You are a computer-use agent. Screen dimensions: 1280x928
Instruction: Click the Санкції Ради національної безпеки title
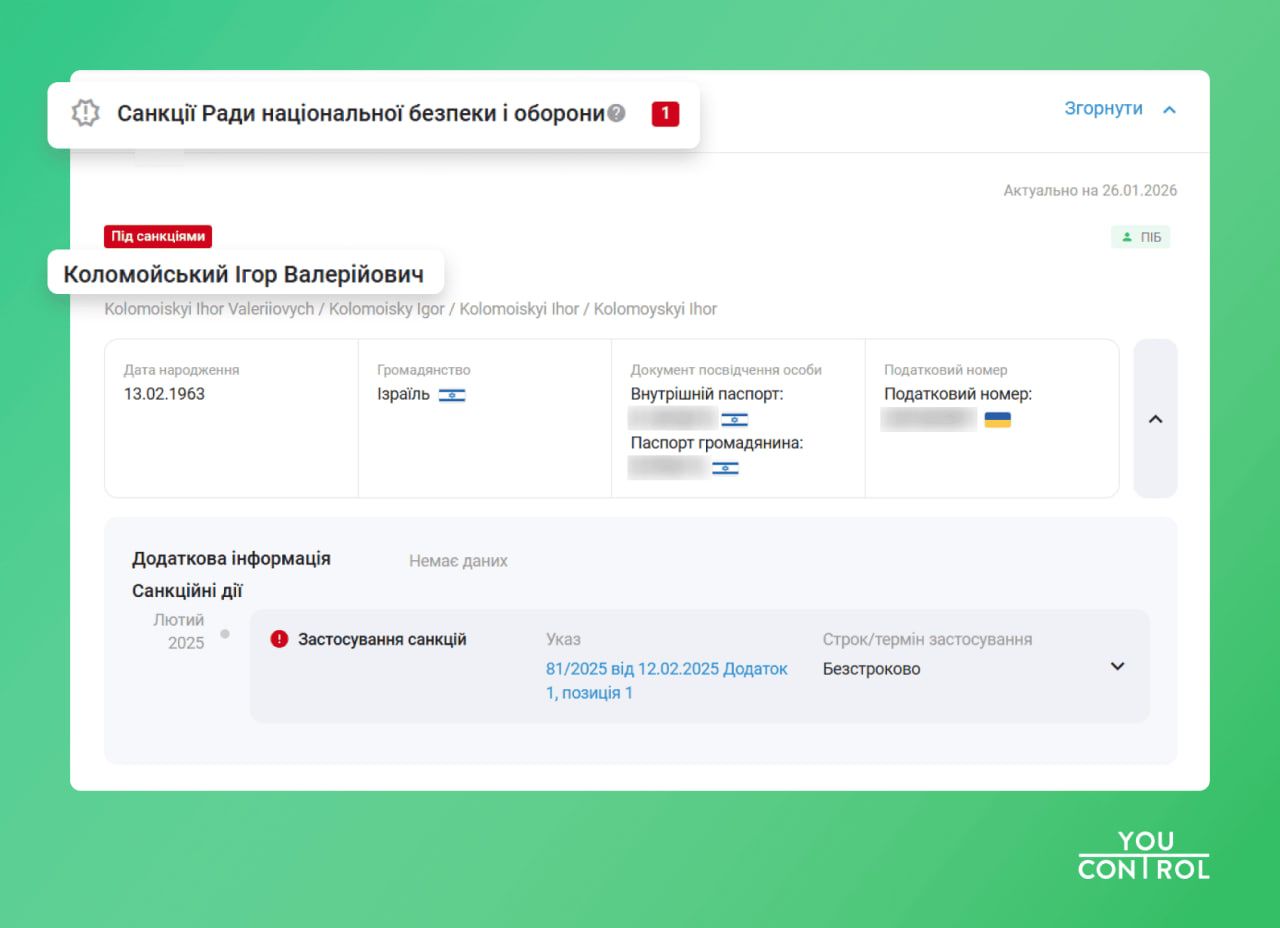361,113
